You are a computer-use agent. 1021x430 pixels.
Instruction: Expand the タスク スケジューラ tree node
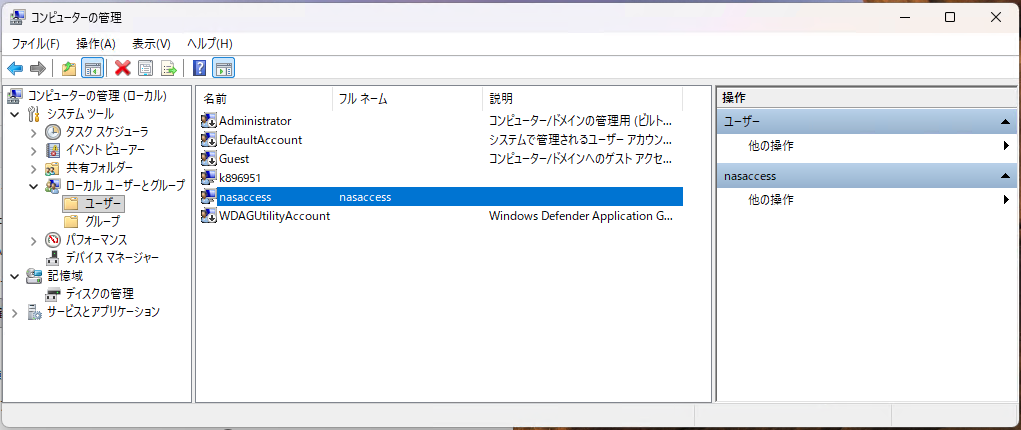(x=34, y=132)
